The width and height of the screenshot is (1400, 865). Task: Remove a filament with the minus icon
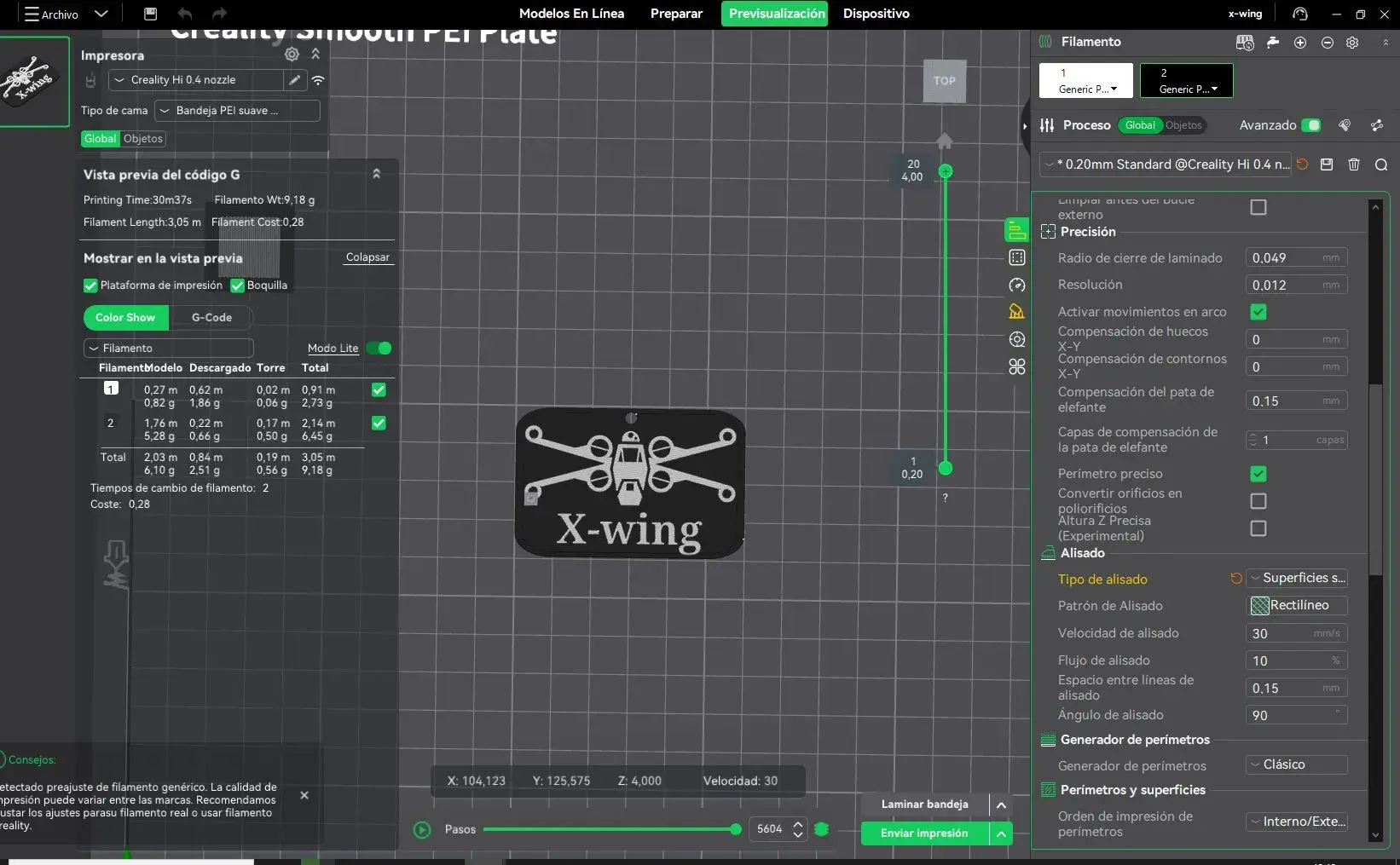click(1328, 43)
